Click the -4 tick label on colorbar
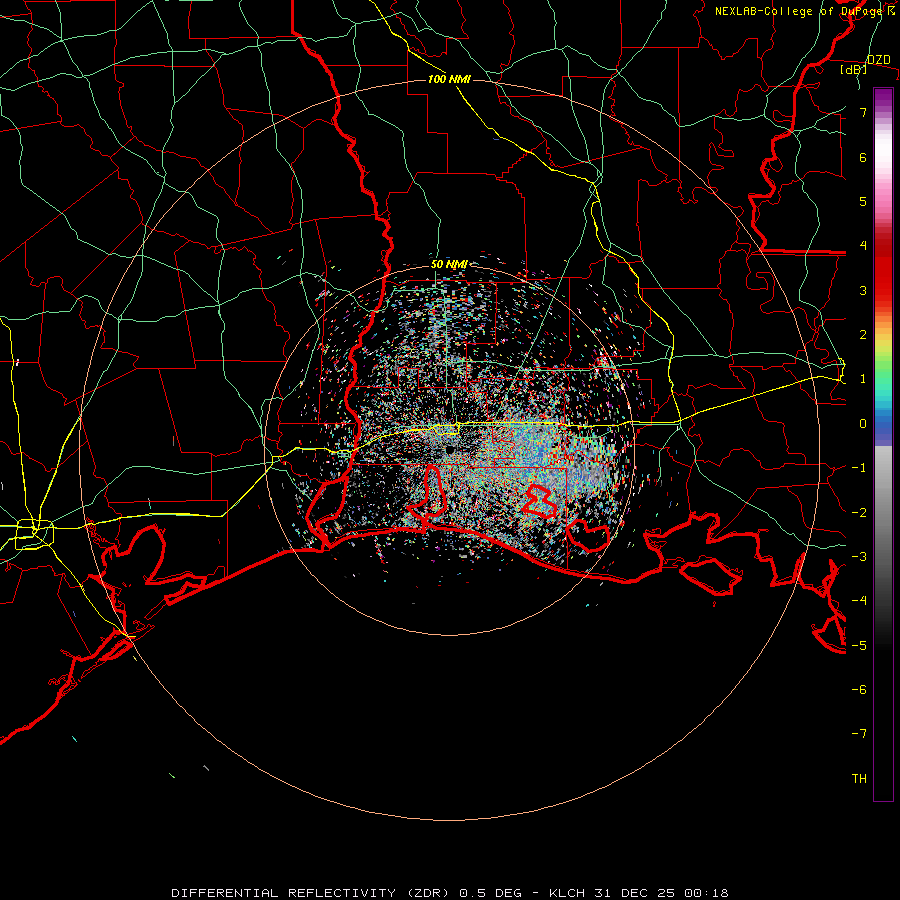 click(859, 601)
